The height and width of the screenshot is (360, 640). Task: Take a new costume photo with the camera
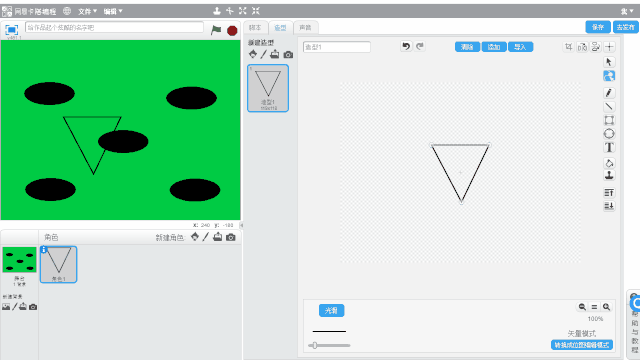point(288,54)
